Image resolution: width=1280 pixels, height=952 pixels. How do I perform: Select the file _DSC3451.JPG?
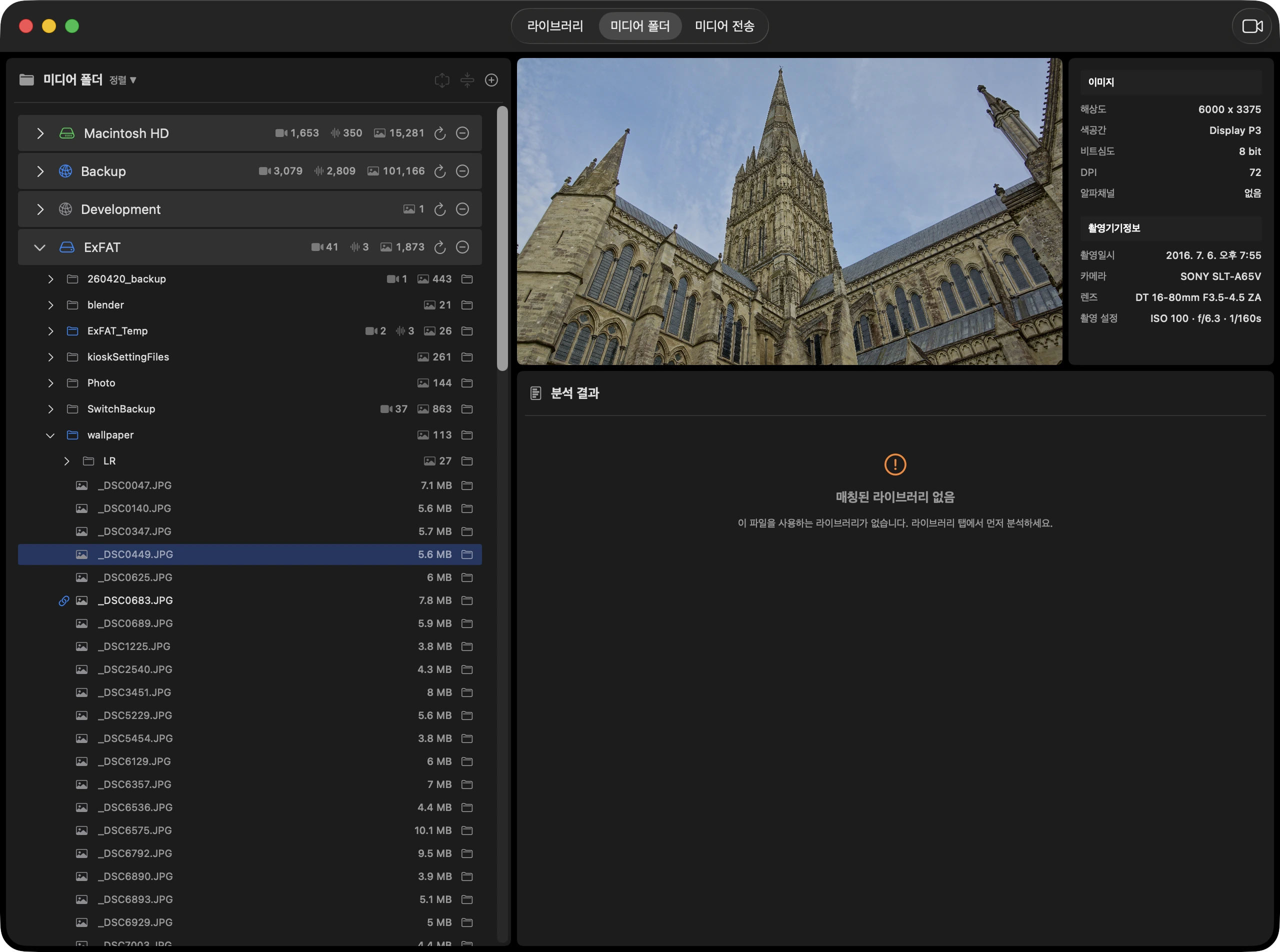tap(249, 692)
